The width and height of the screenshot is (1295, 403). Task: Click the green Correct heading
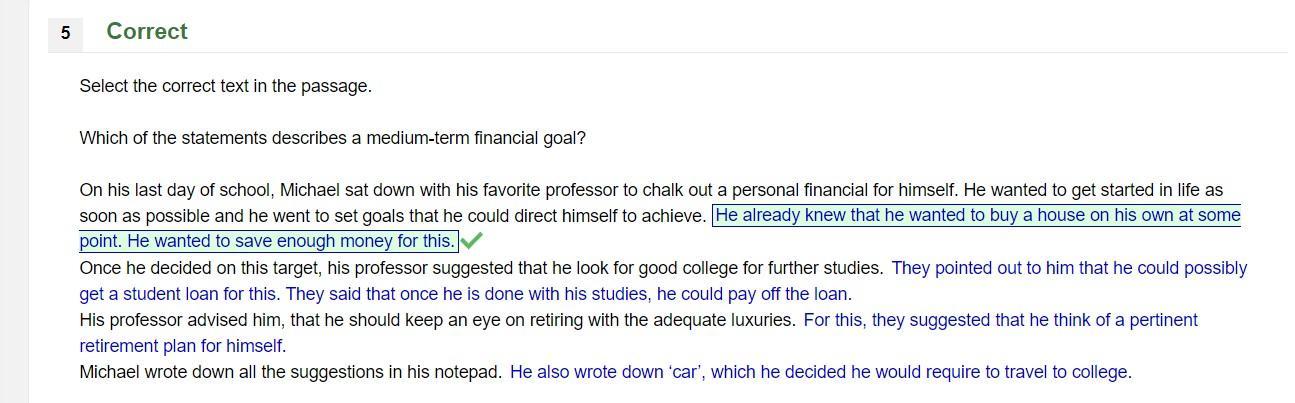[147, 31]
